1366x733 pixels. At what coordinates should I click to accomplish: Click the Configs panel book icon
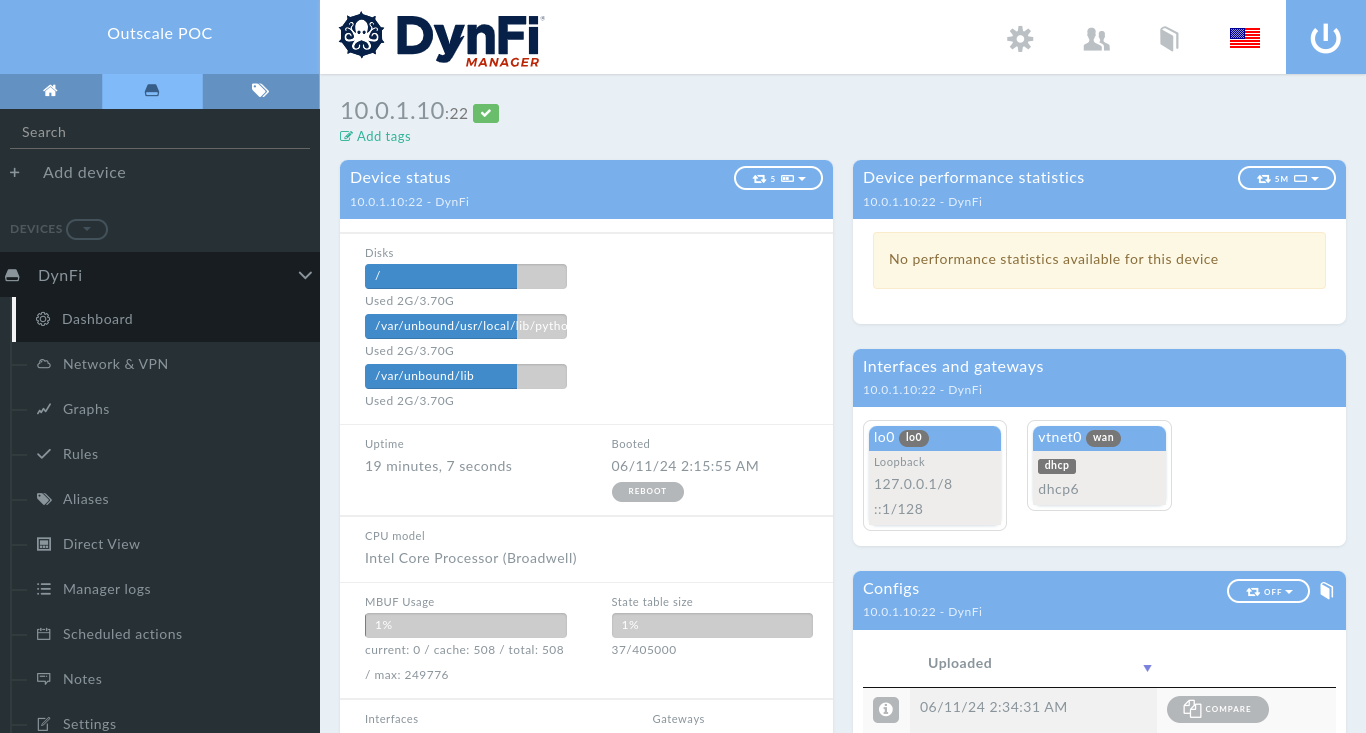click(x=1327, y=590)
